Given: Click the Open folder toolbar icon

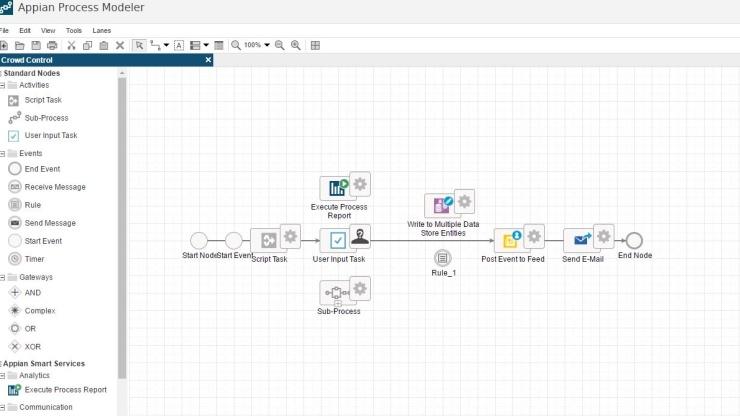Looking at the screenshot, I should point(20,45).
